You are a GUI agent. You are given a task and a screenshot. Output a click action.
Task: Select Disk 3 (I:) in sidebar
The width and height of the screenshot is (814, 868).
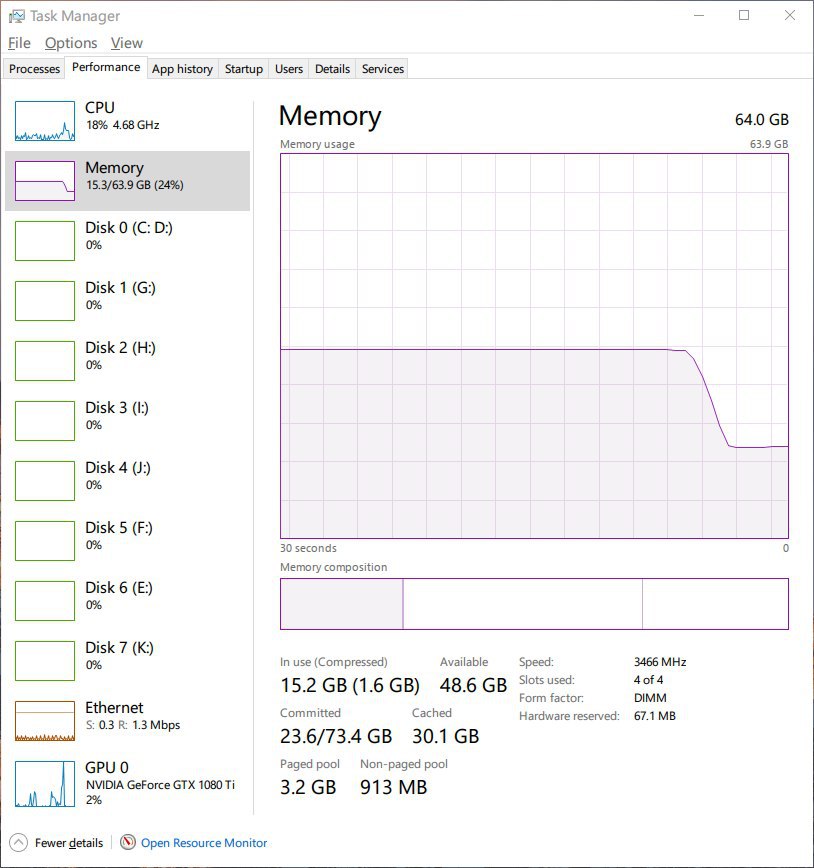click(x=127, y=421)
